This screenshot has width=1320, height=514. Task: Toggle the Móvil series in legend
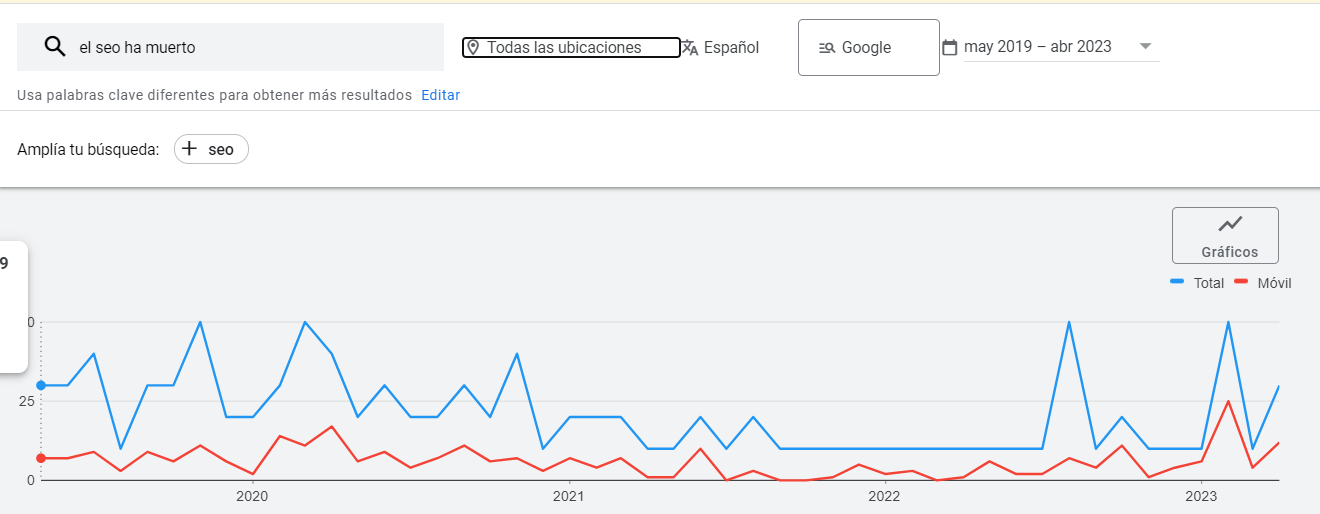click(x=1264, y=283)
